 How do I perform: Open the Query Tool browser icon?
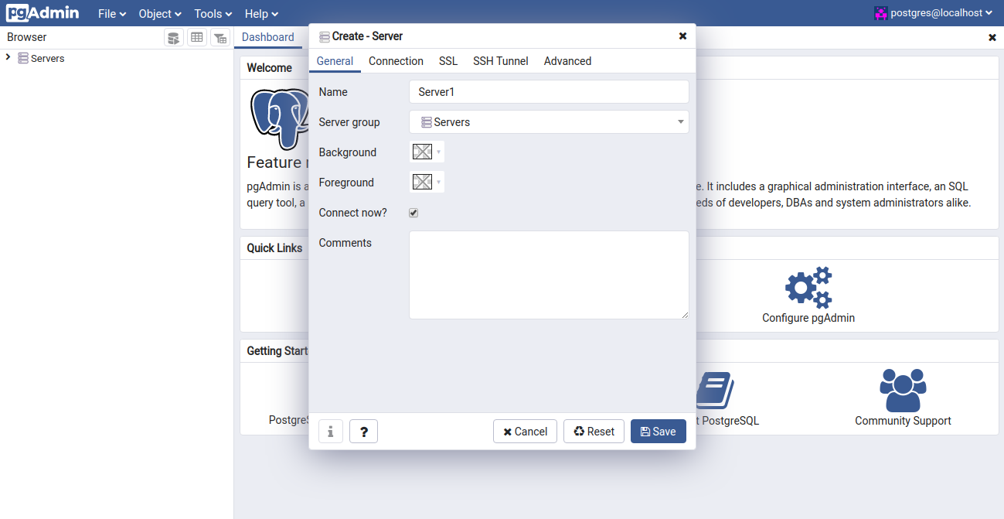[x=174, y=38]
